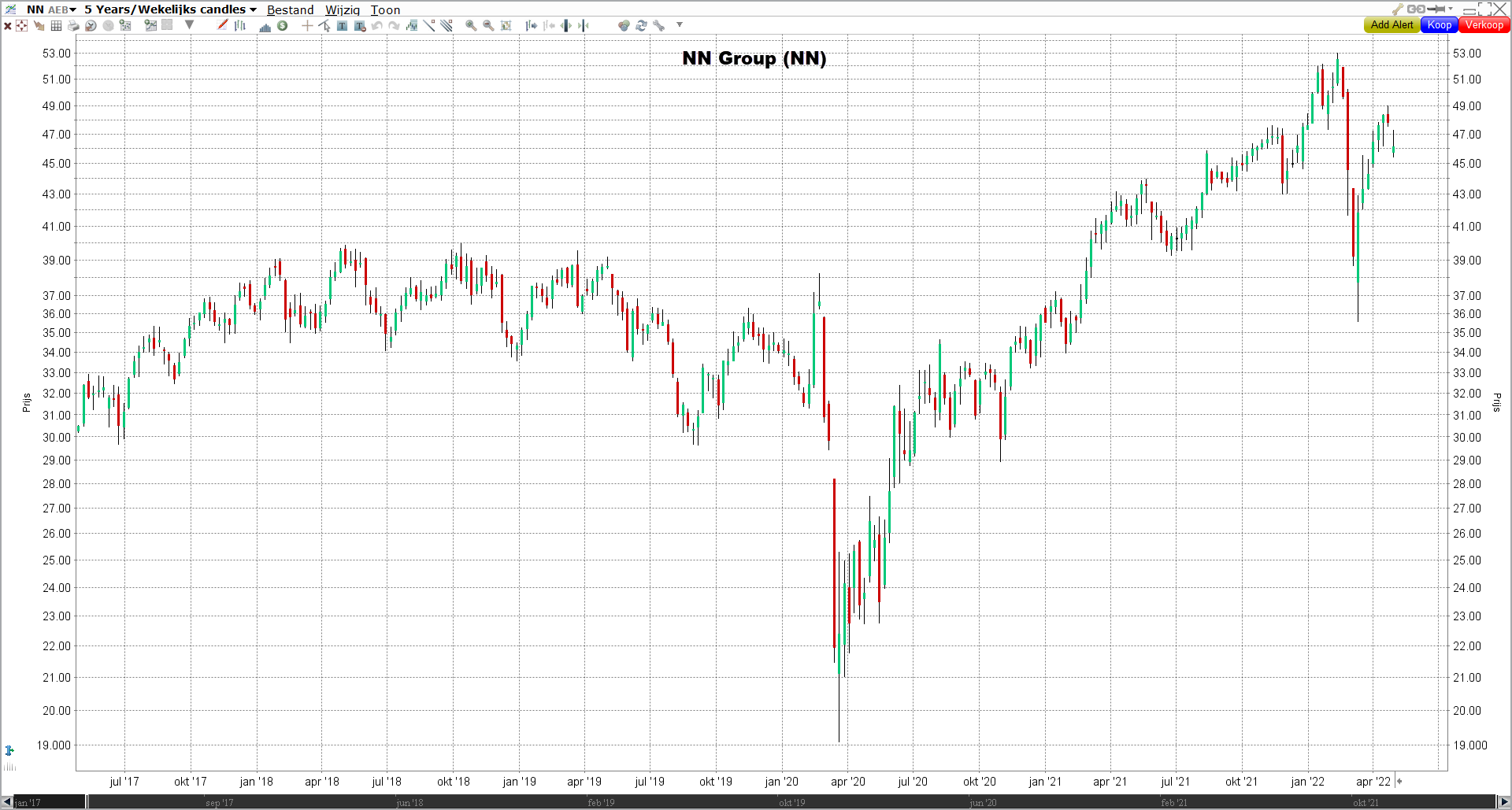Click the red Verkoop button
Viewport: 1512px width, 810px height.
point(1484,25)
